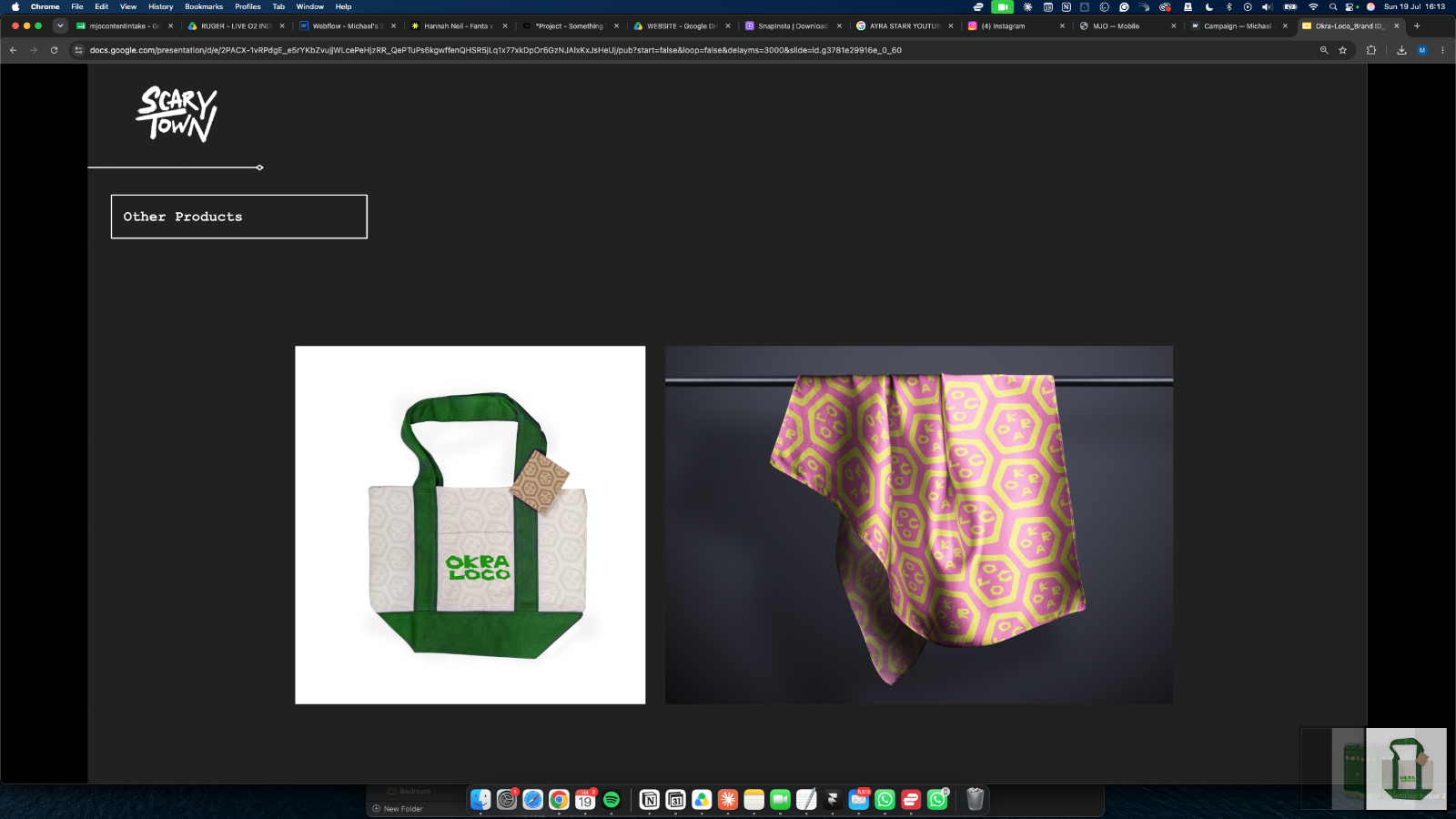
Task: Switch to Instagram tab
Action: click(x=1016, y=26)
